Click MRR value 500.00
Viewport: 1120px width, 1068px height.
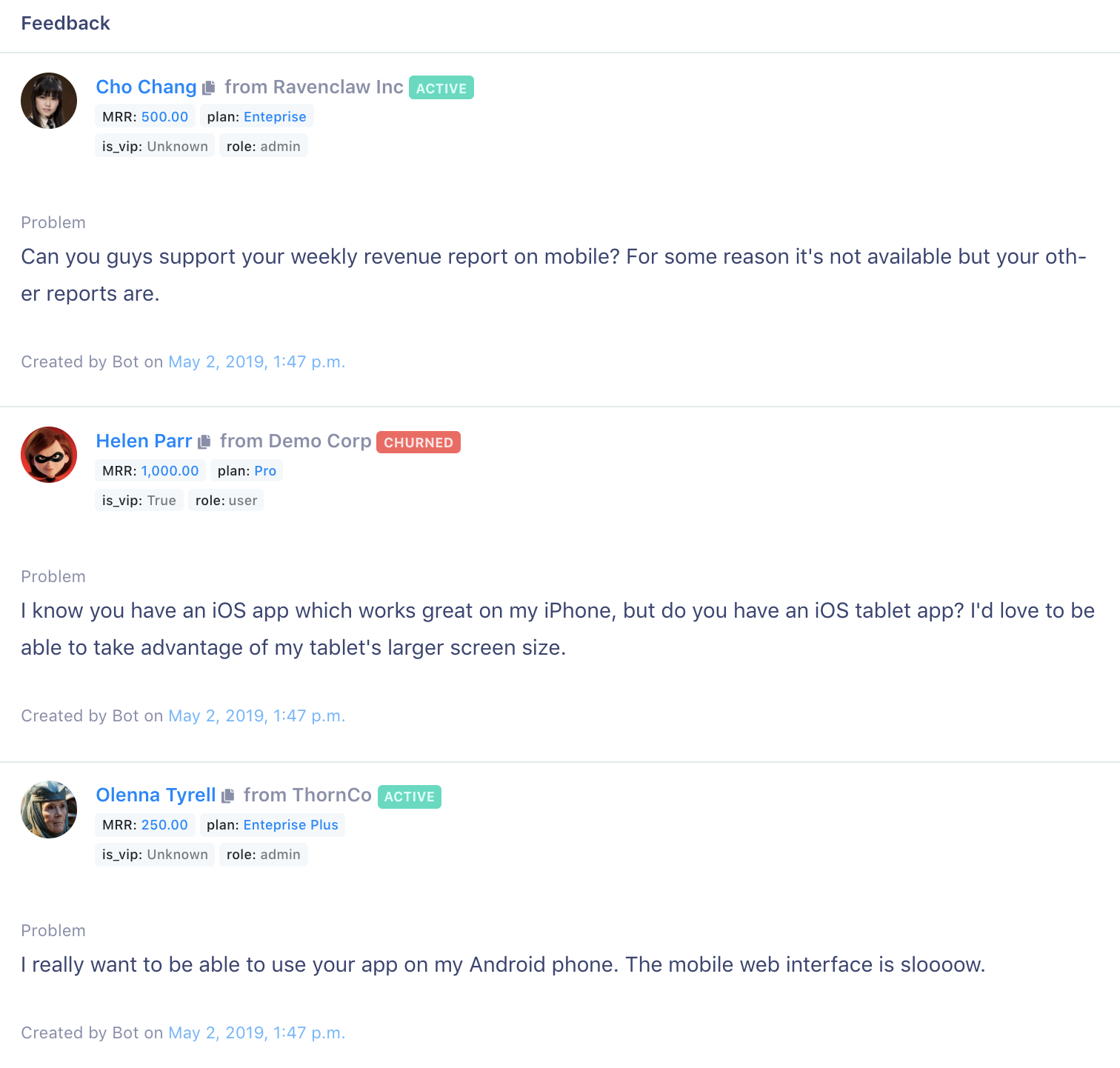[164, 117]
